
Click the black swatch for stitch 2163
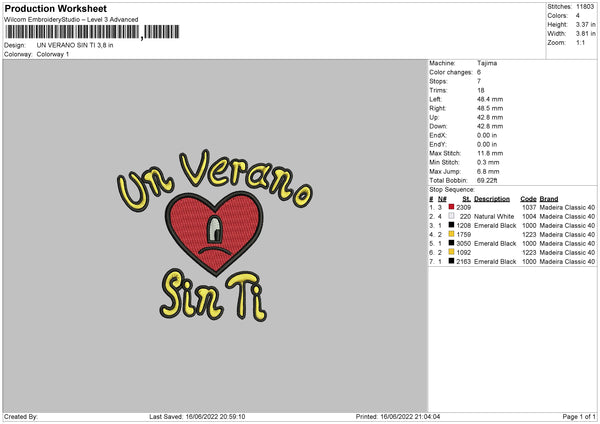pos(452,261)
